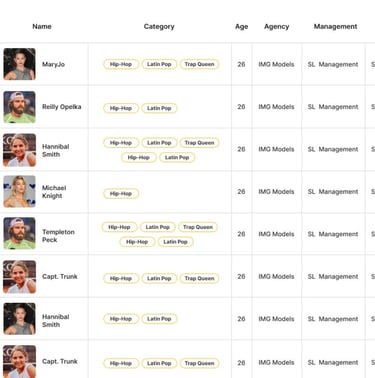Viewport: 375px width, 378px height.
Task: Sort by the Age column header
Action: (x=241, y=26)
